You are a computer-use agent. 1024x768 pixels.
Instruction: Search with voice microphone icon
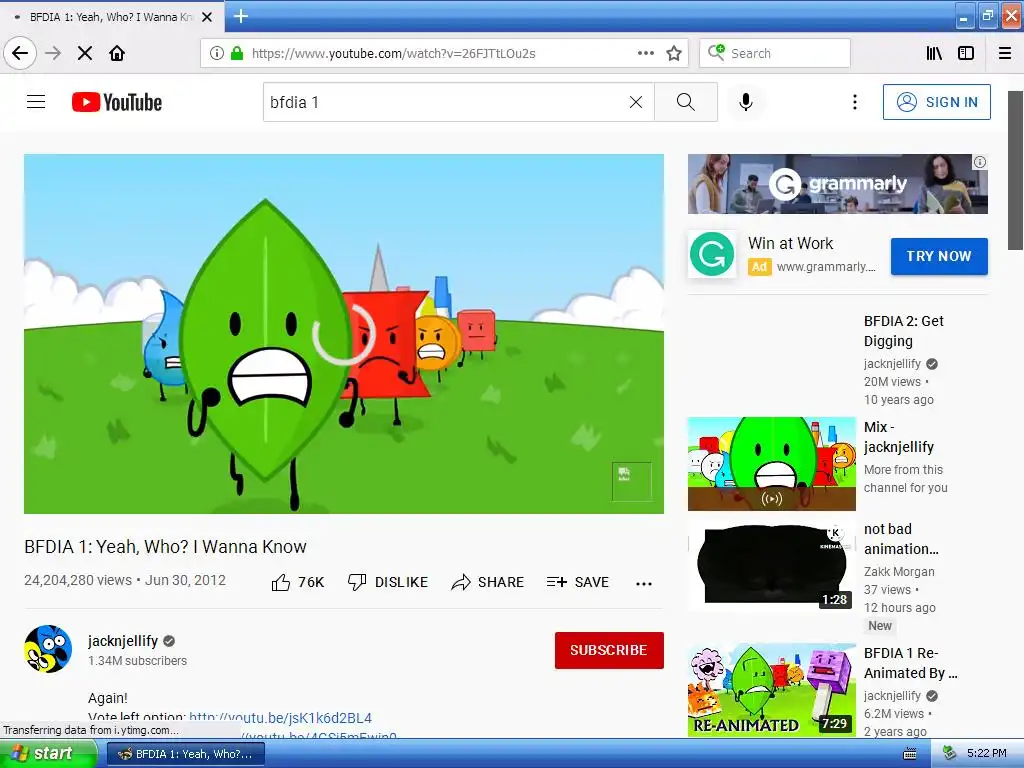click(746, 102)
